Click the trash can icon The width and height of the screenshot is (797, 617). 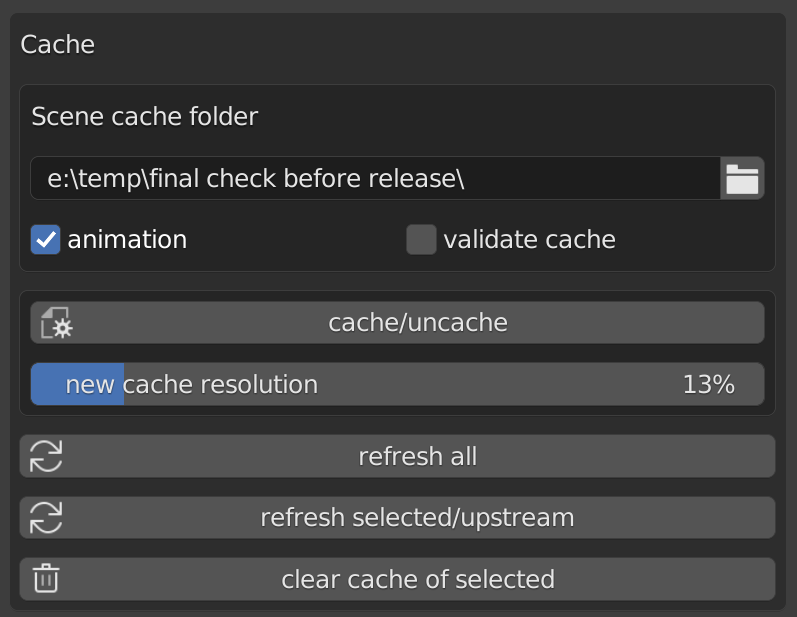click(46, 579)
